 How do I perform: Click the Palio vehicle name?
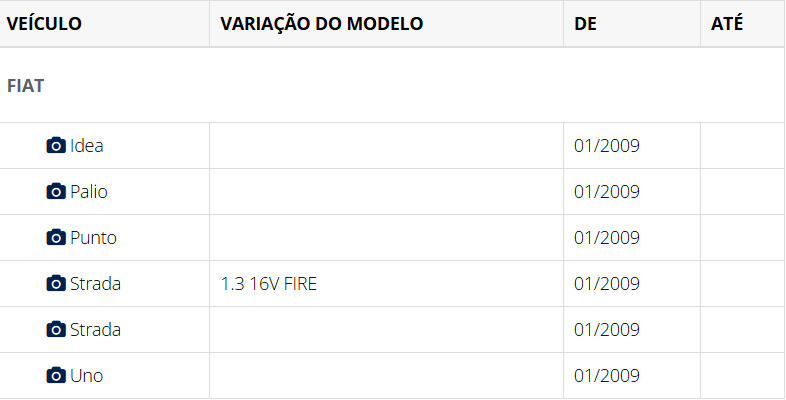(89, 192)
